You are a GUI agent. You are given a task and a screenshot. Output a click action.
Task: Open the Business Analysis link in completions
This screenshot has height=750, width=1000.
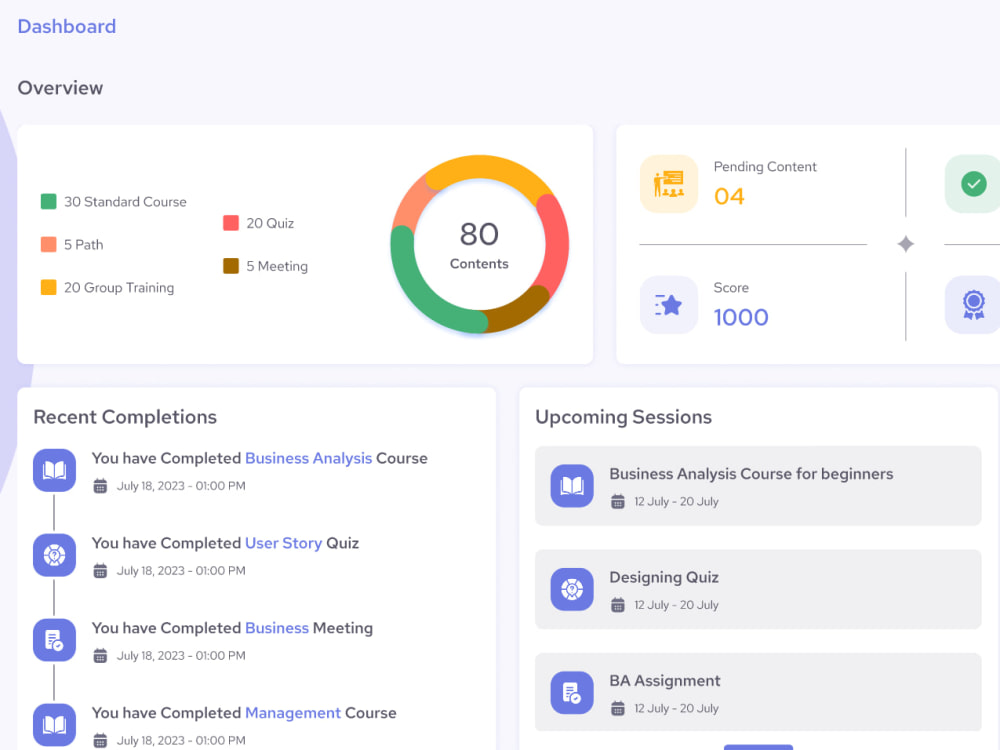point(308,458)
